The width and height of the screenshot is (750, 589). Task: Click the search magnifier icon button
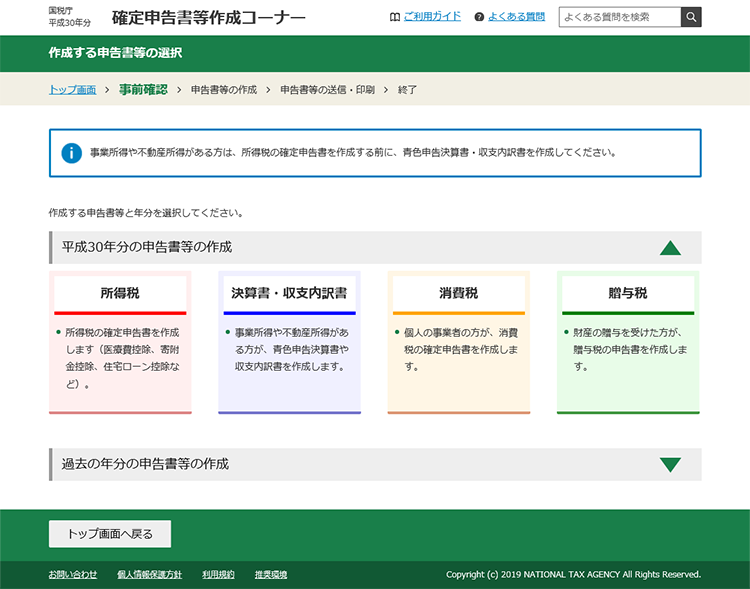[x=691, y=17]
